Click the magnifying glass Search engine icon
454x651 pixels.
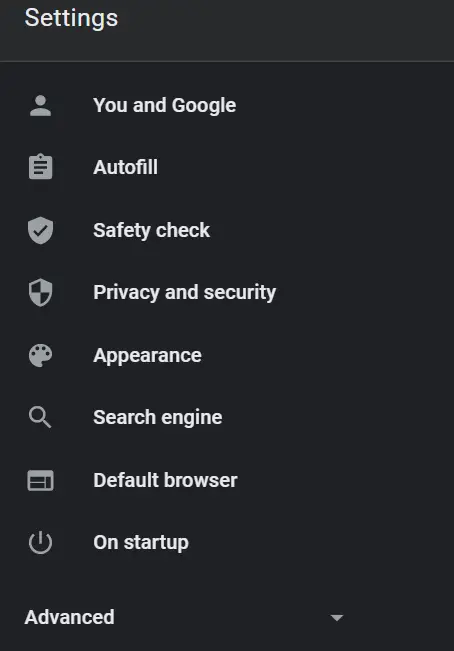(x=40, y=417)
